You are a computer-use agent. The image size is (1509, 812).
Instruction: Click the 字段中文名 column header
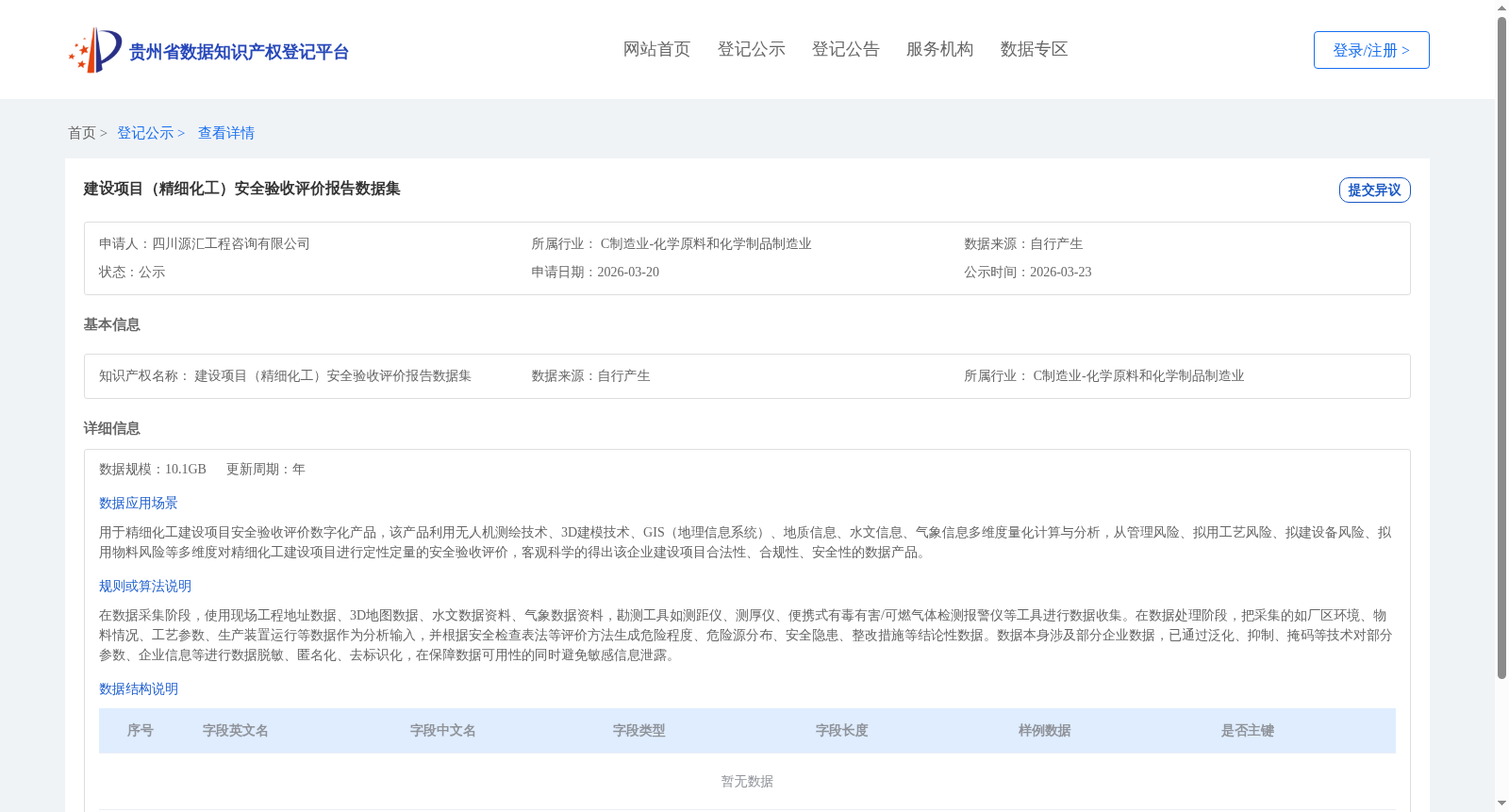(x=443, y=730)
